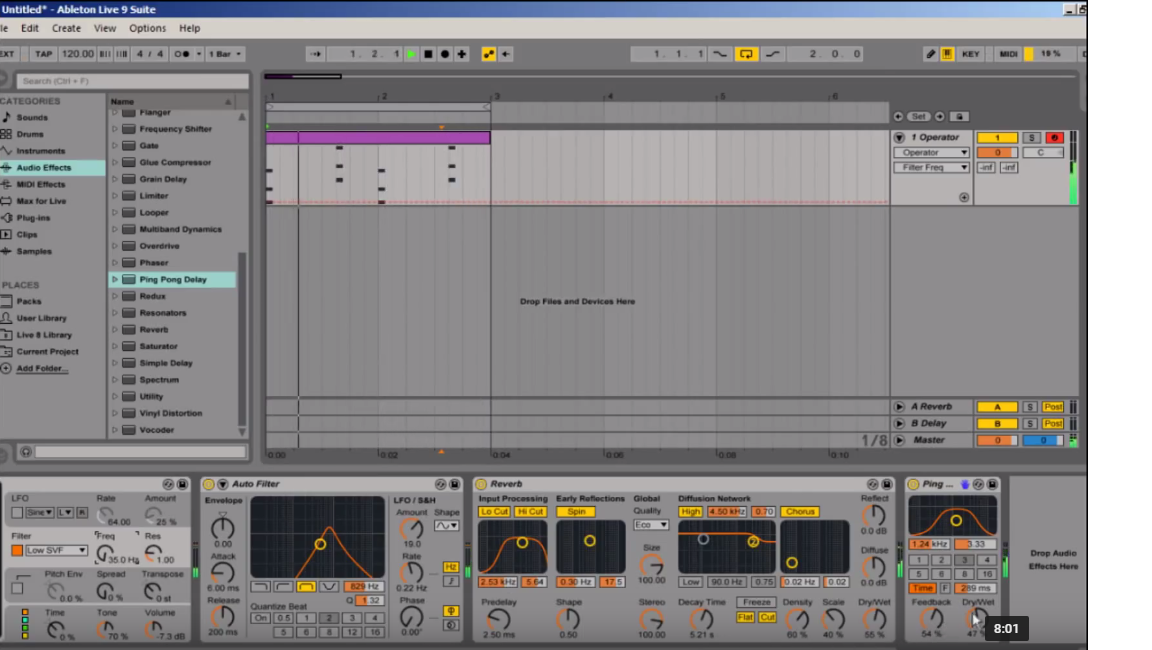Open the Low SVF filter type dropdown
1152x650 pixels.
57,550
